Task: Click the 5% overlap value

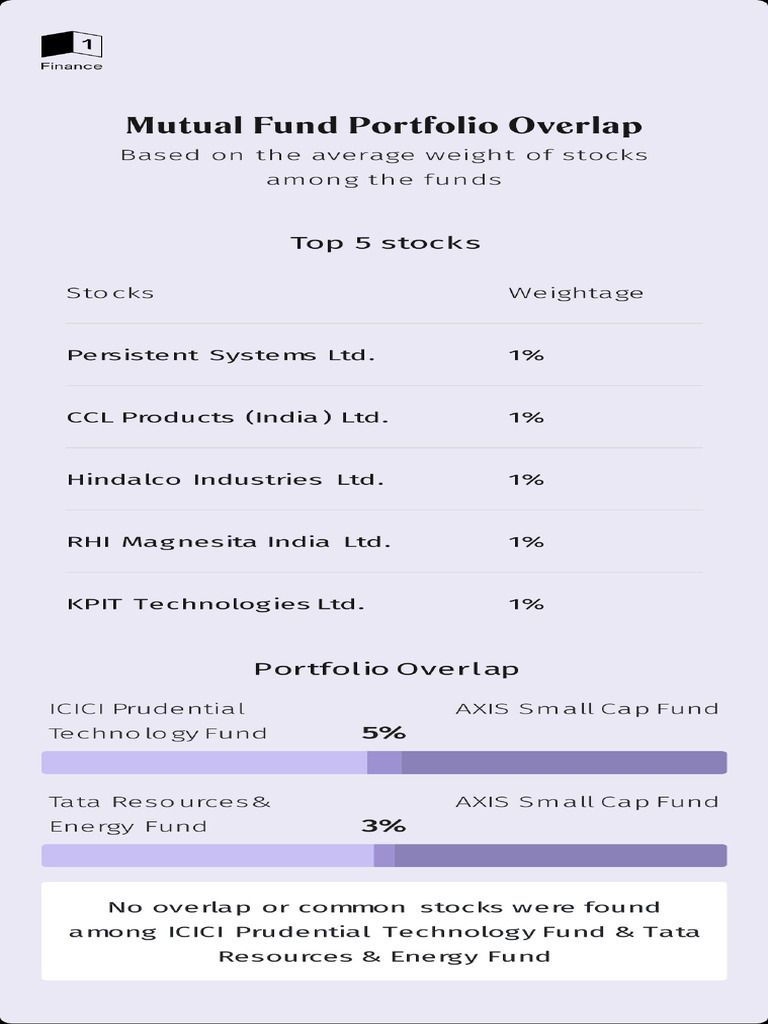Action: [x=383, y=733]
